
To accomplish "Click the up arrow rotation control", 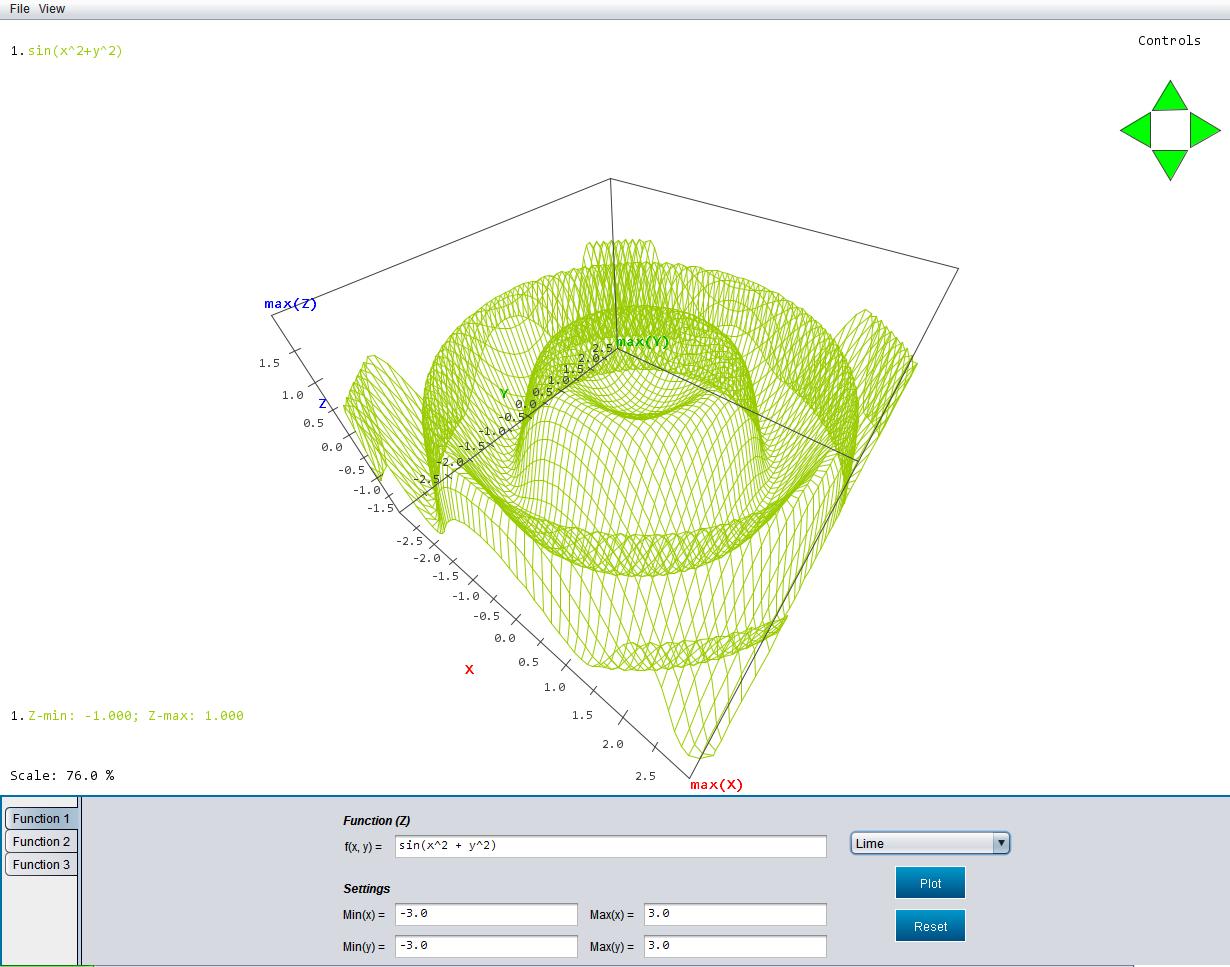I will [x=1170, y=97].
